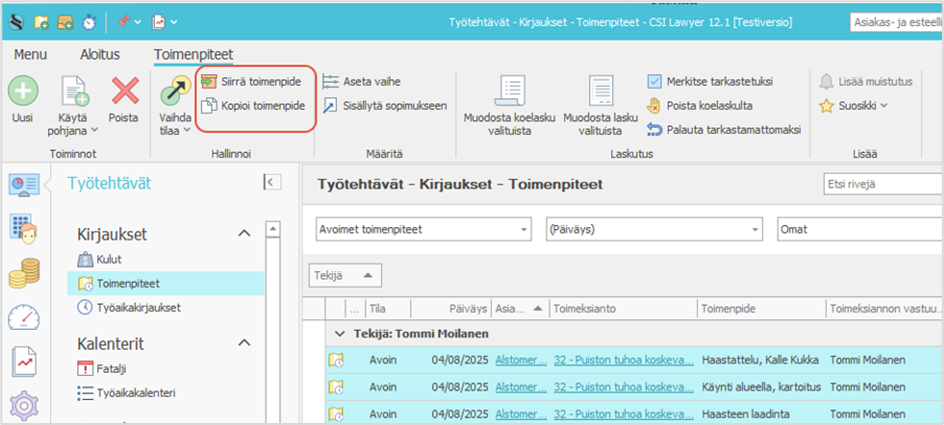The width and height of the screenshot is (944, 425).
Task: Click Muodosta lasku valituista icon
Action: [600, 92]
